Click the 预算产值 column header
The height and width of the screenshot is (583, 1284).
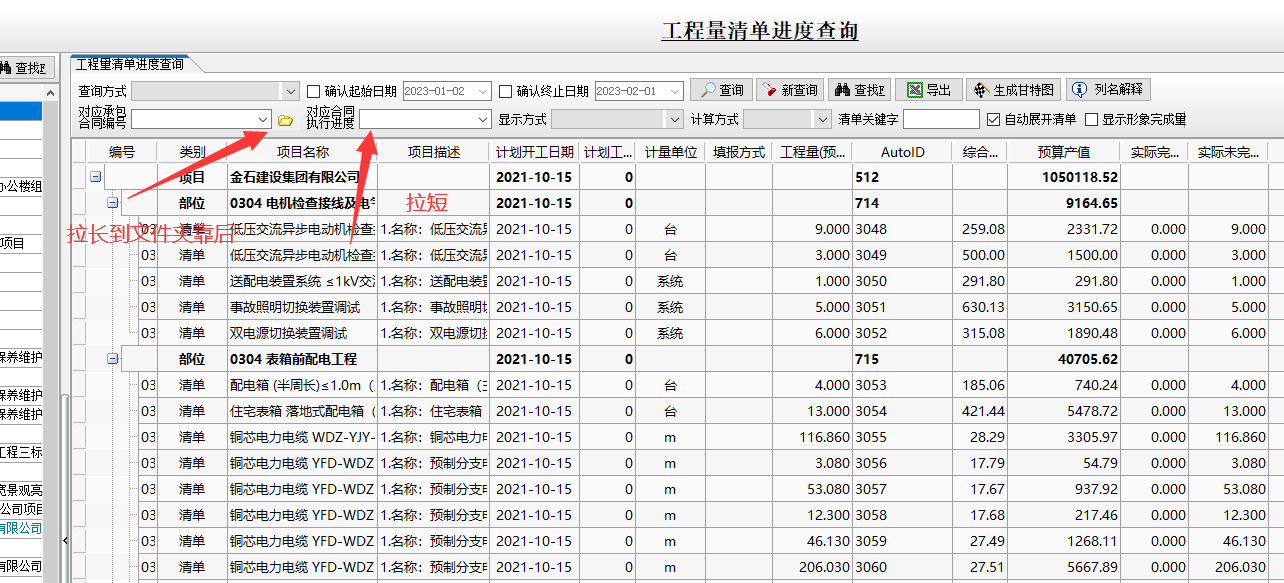coord(1064,152)
